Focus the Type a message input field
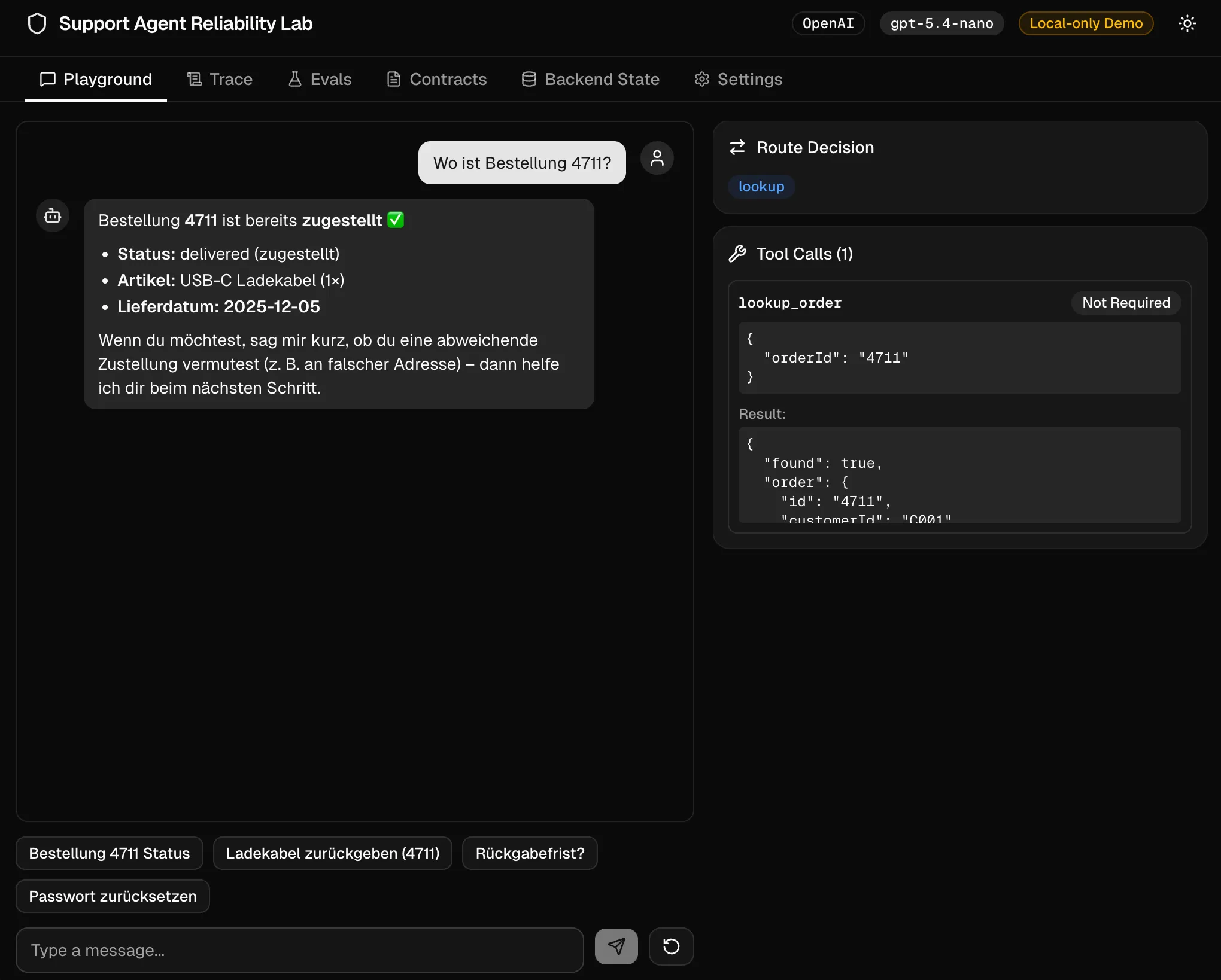This screenshot has height=980, width=1221. coord(299,950)
